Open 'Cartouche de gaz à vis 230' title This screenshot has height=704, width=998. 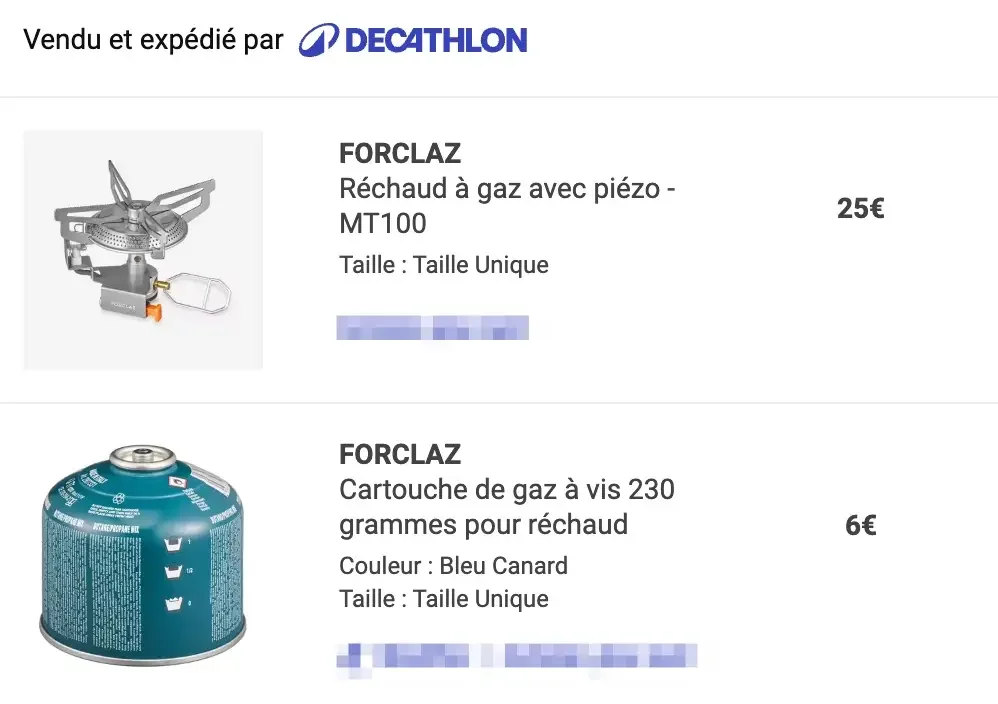point(507,490)
